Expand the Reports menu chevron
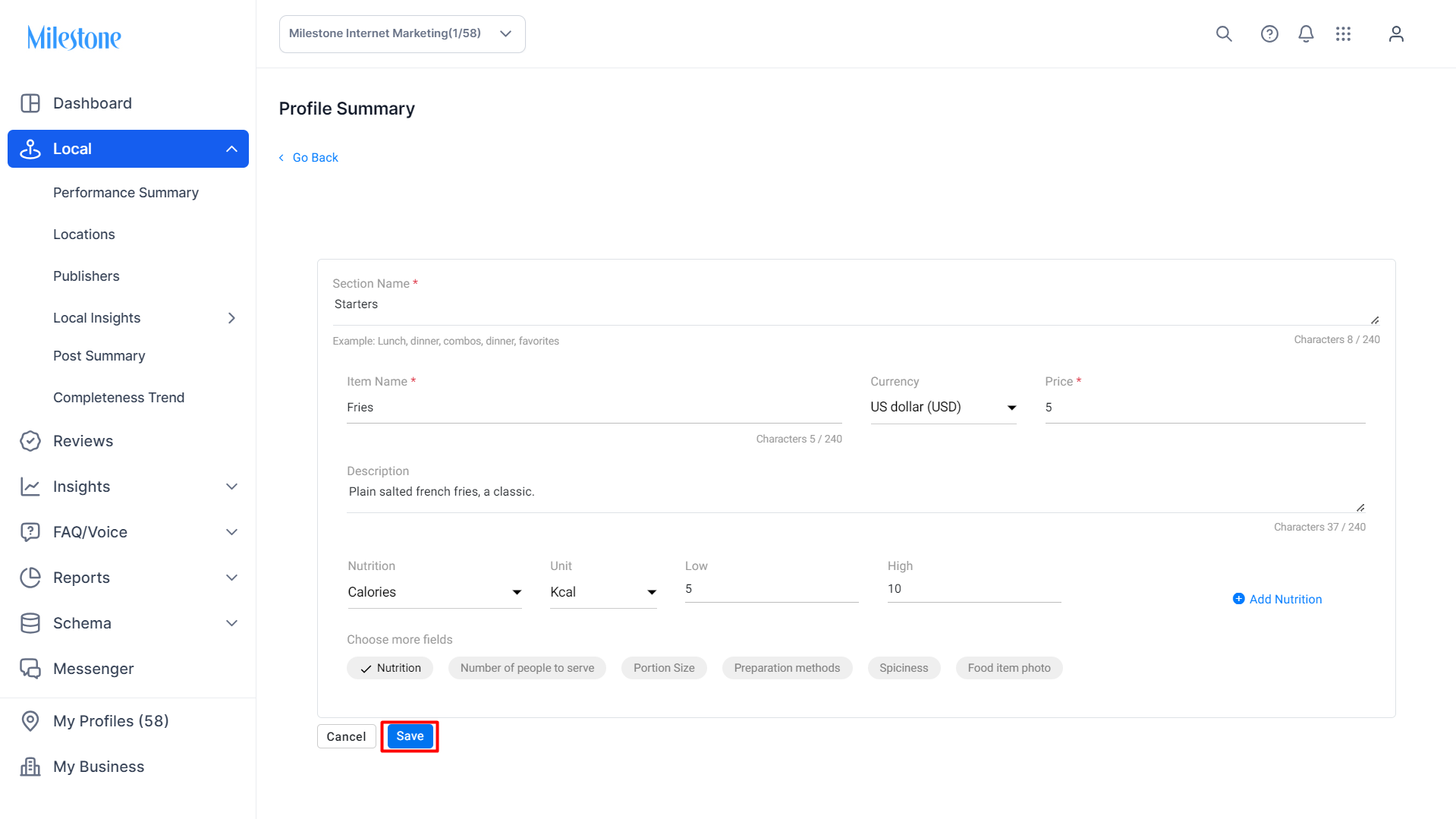The image size is (1456, 819). (x=231, y=578)
